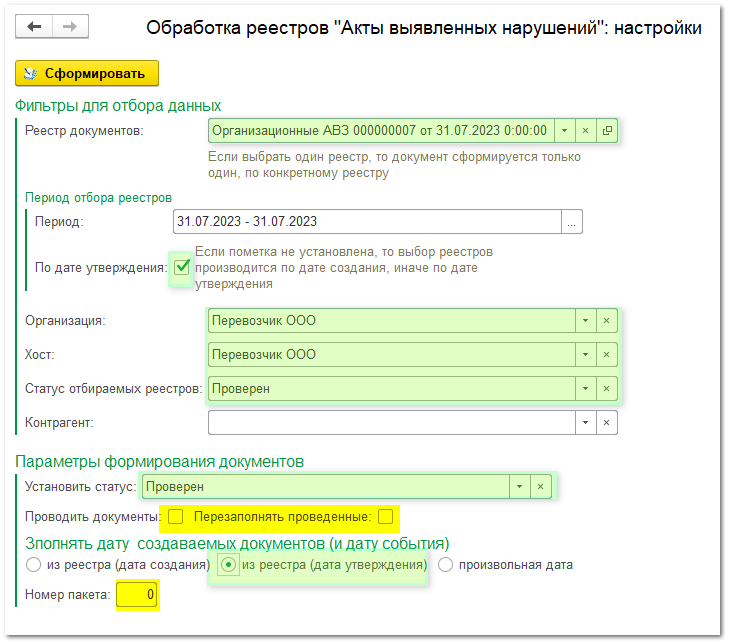Uncheck the По дате утверждения checkbox

[182, 267]
